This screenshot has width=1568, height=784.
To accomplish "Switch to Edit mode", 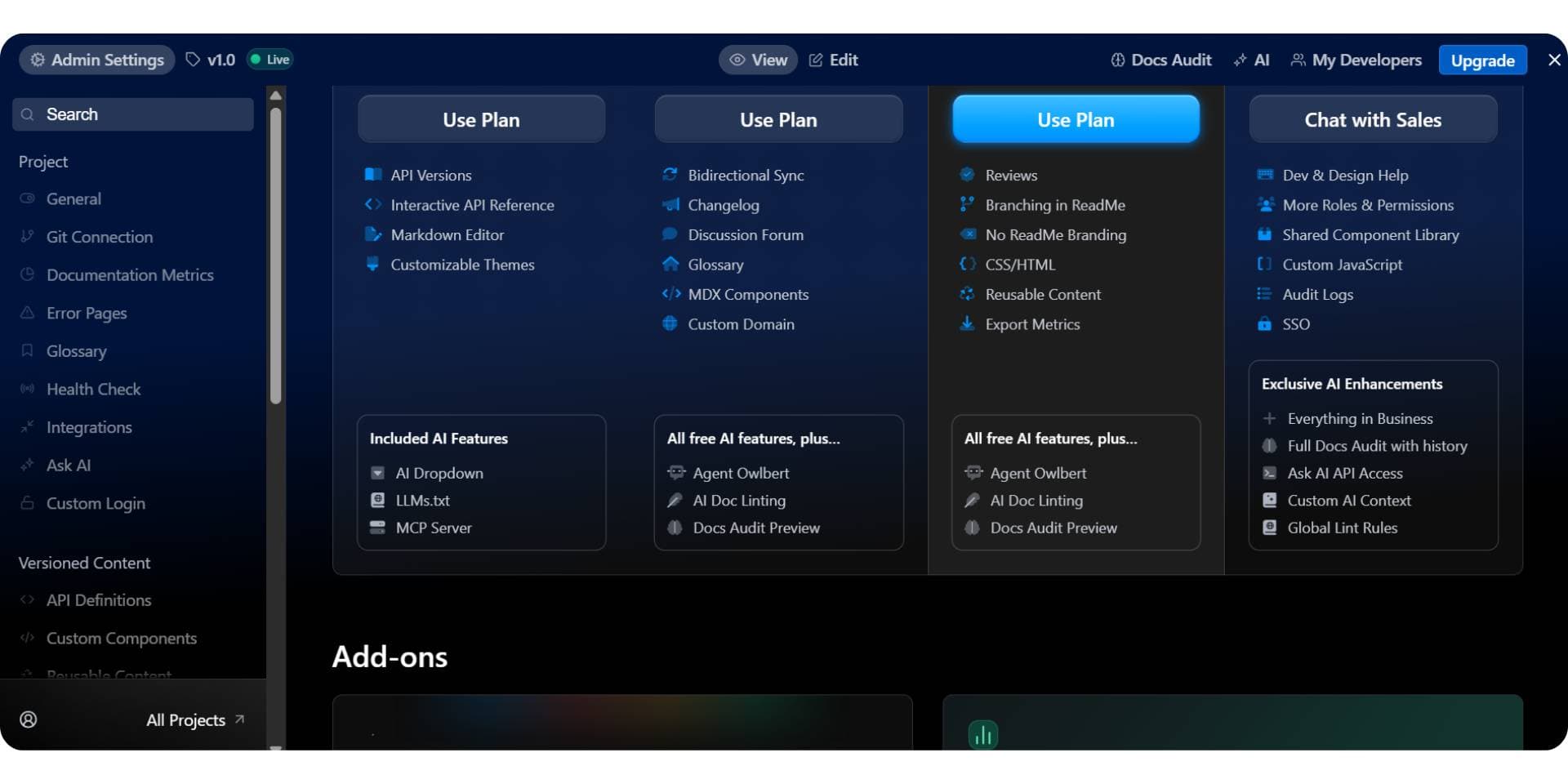I will 834,60.
